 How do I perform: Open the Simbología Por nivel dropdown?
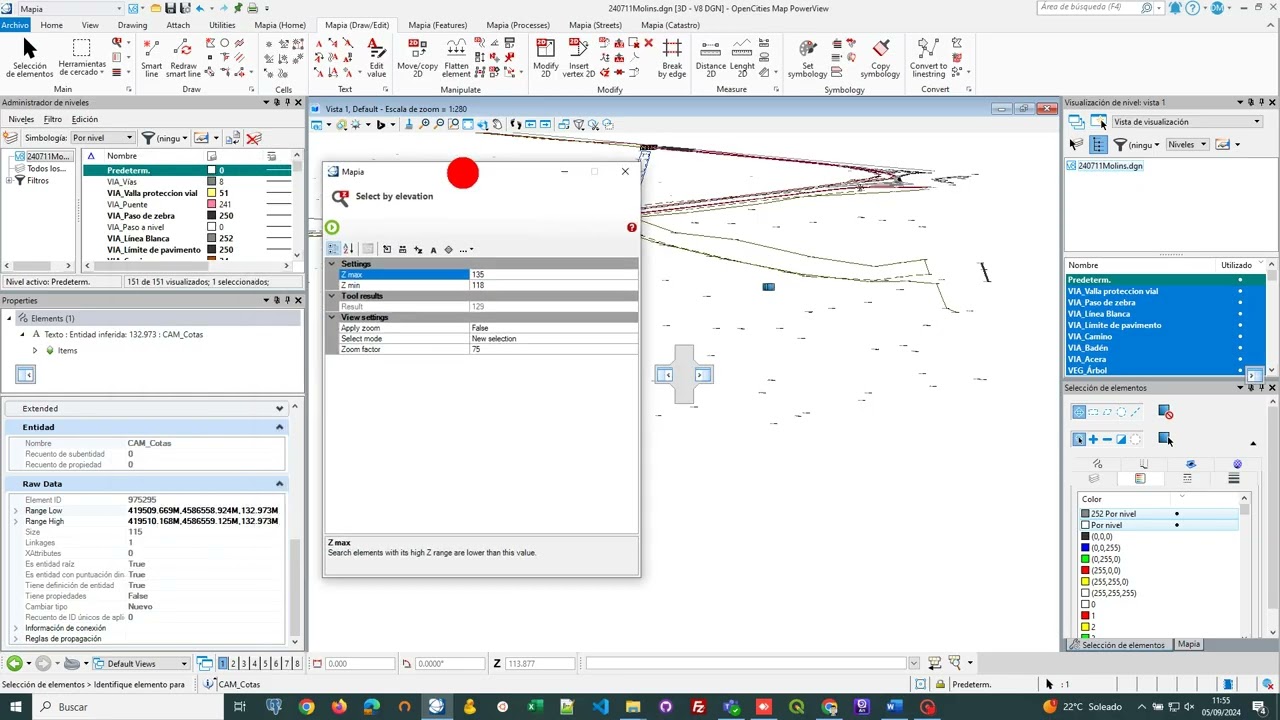[102, 138]
